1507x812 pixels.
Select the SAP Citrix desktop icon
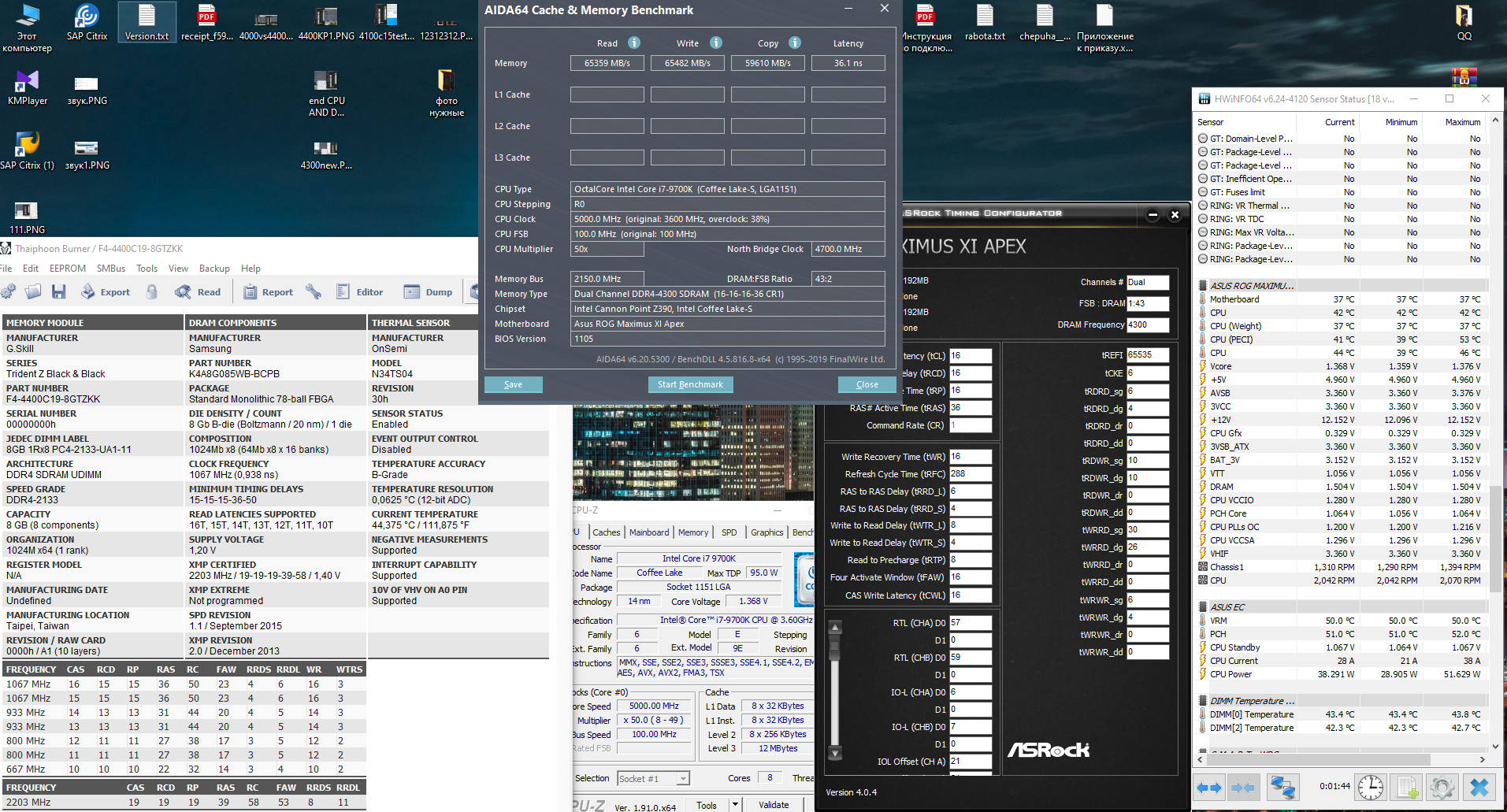point(87,22)
